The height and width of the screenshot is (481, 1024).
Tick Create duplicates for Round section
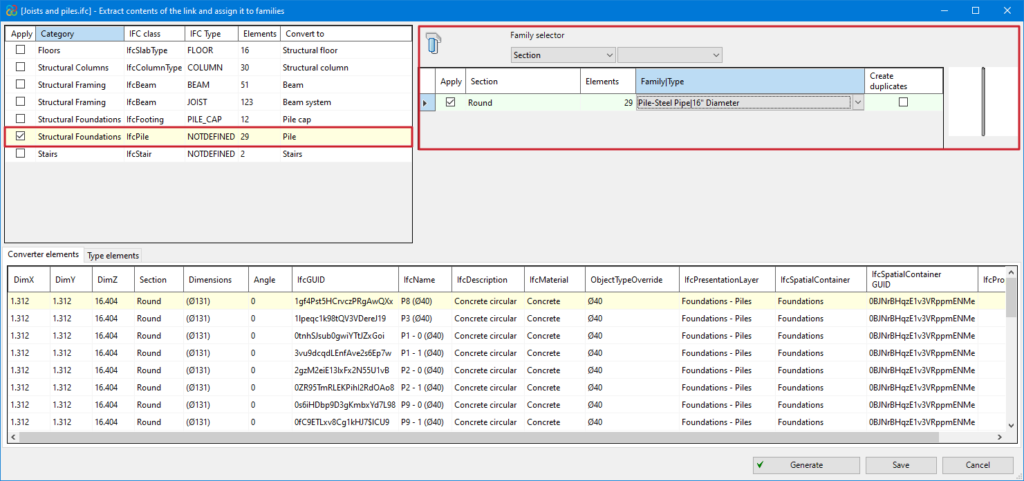pyautogui.click(x=904, y=102)
